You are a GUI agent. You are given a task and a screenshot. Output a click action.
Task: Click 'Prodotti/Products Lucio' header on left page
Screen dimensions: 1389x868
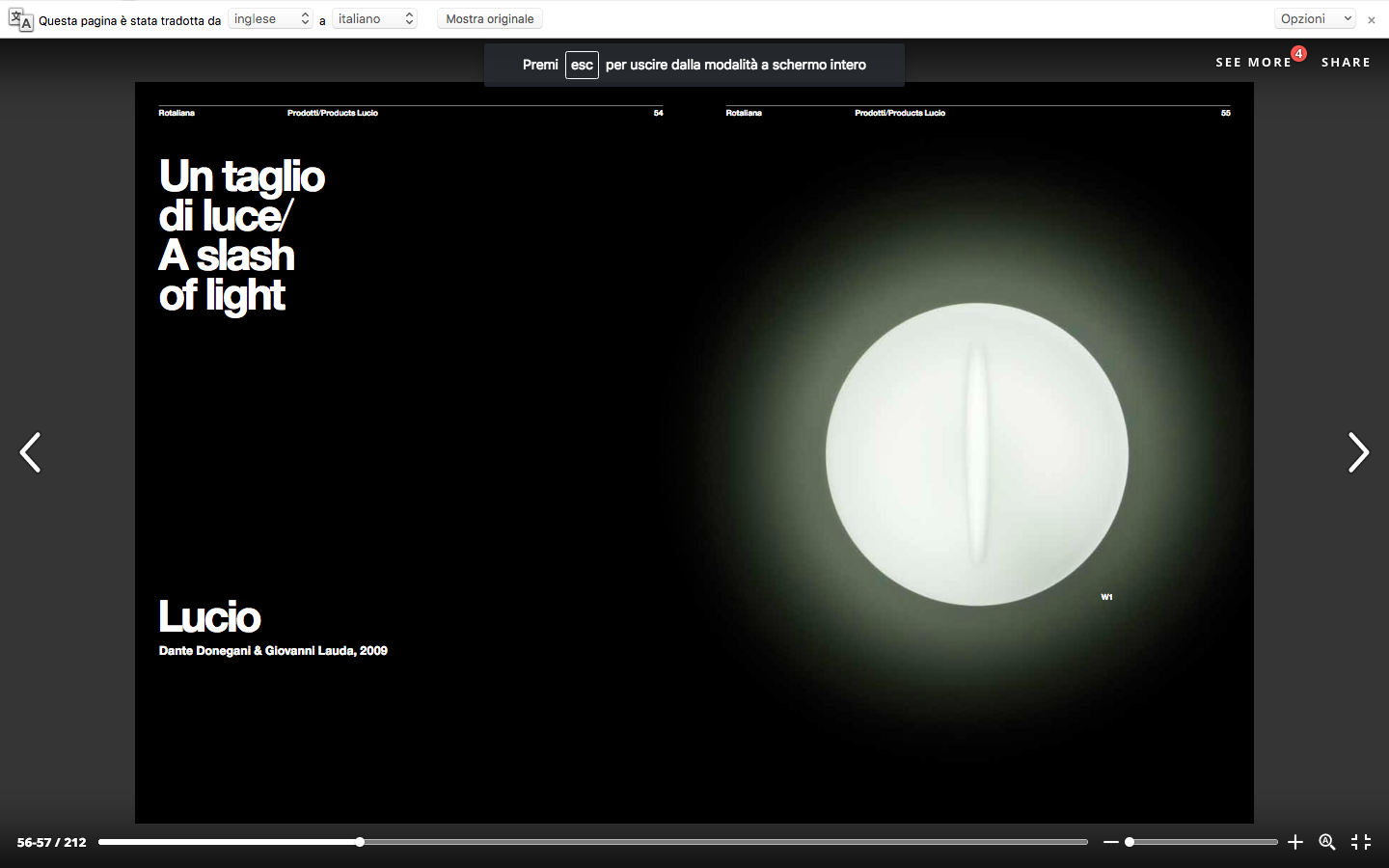point(333,113)
